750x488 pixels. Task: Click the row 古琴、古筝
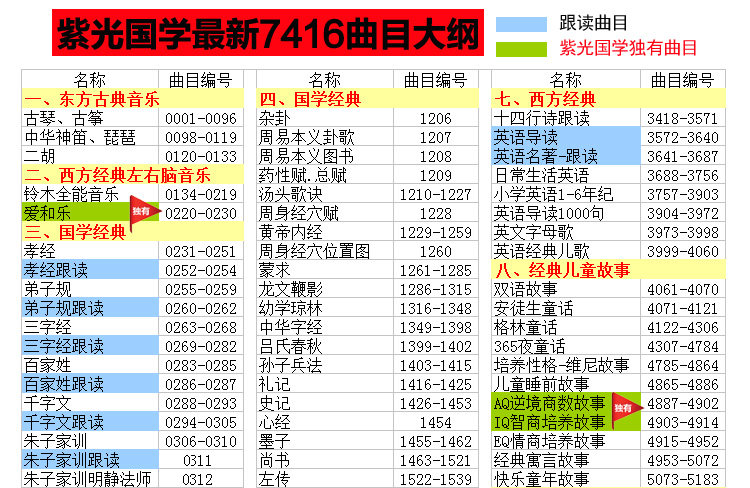coord(132,118)
